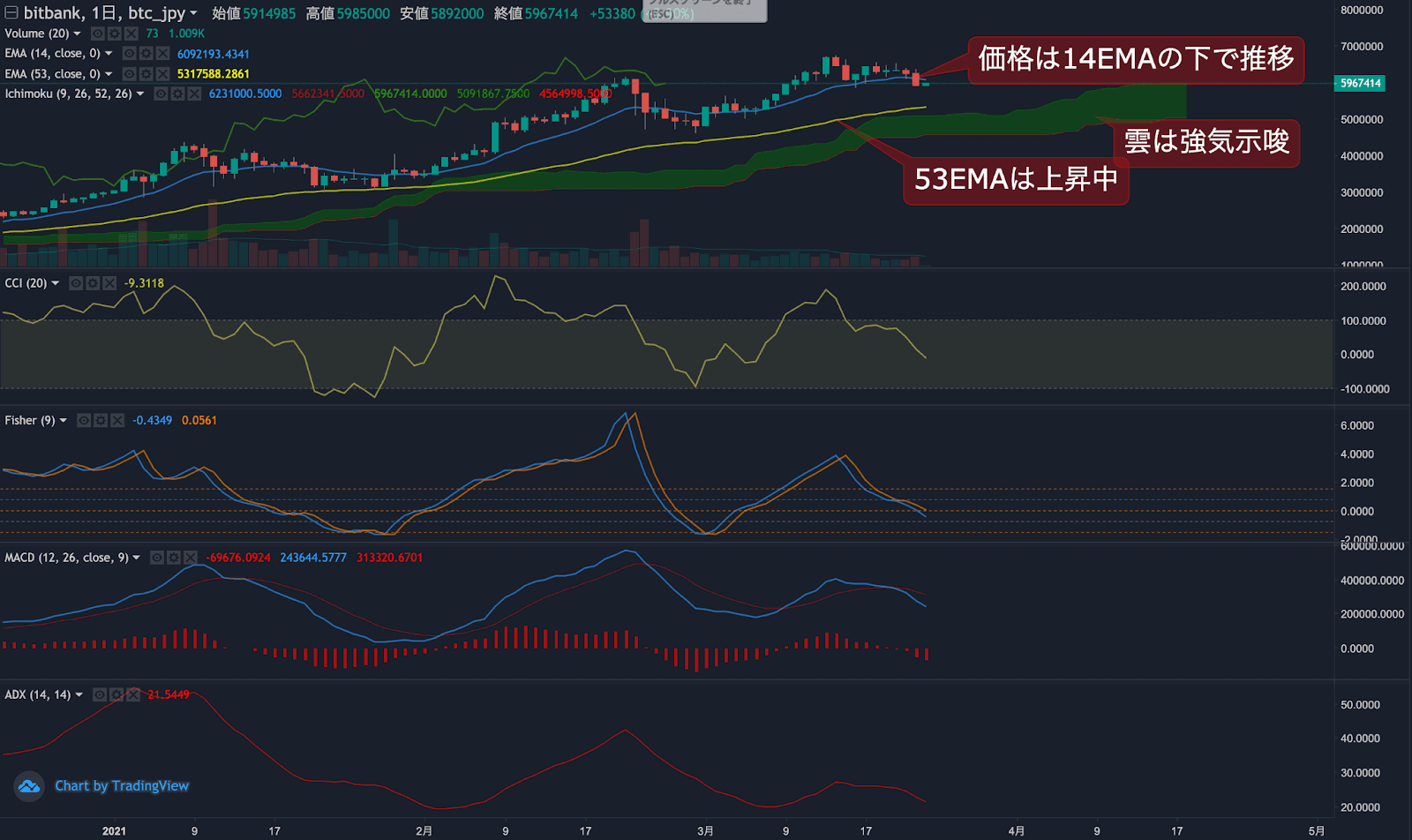This screenshot has height=840, width=1412.
Task: Open the MACD indicator dropdown
Action: click(x=136, y=558)
